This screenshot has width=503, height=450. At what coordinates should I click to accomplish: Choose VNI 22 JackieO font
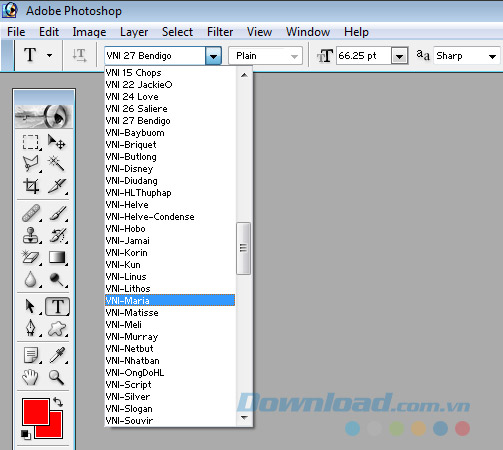click(x=170, y=85)
